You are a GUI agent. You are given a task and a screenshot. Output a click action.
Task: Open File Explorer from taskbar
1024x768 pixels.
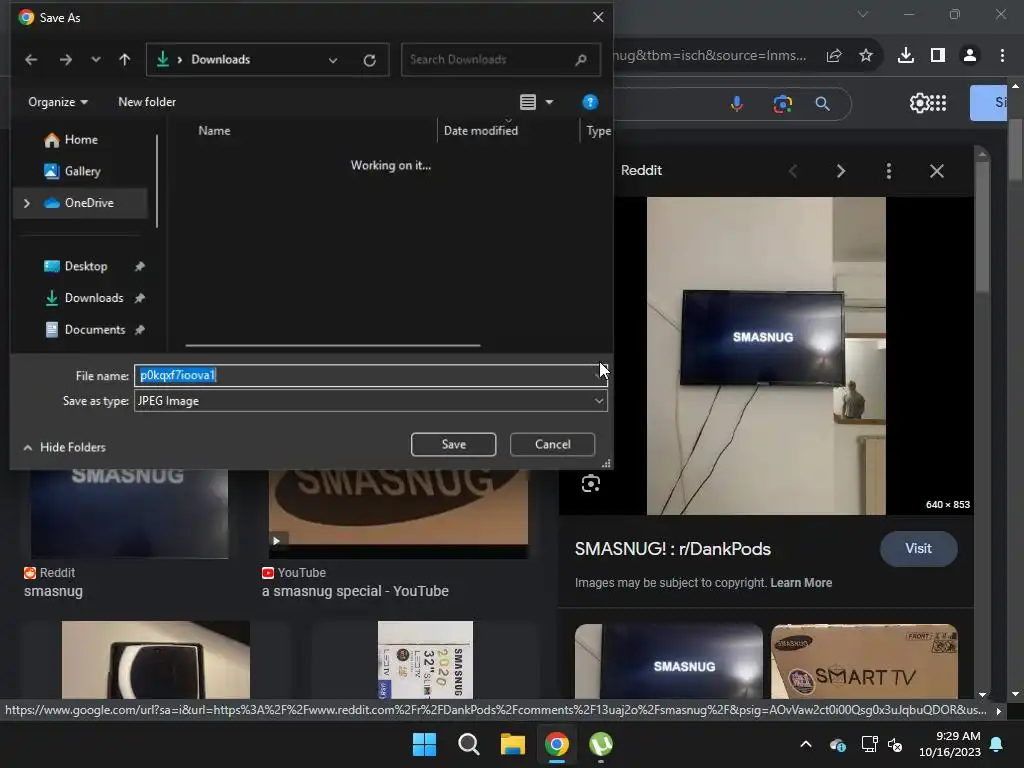pyautogui.click(x=513, y=744)
